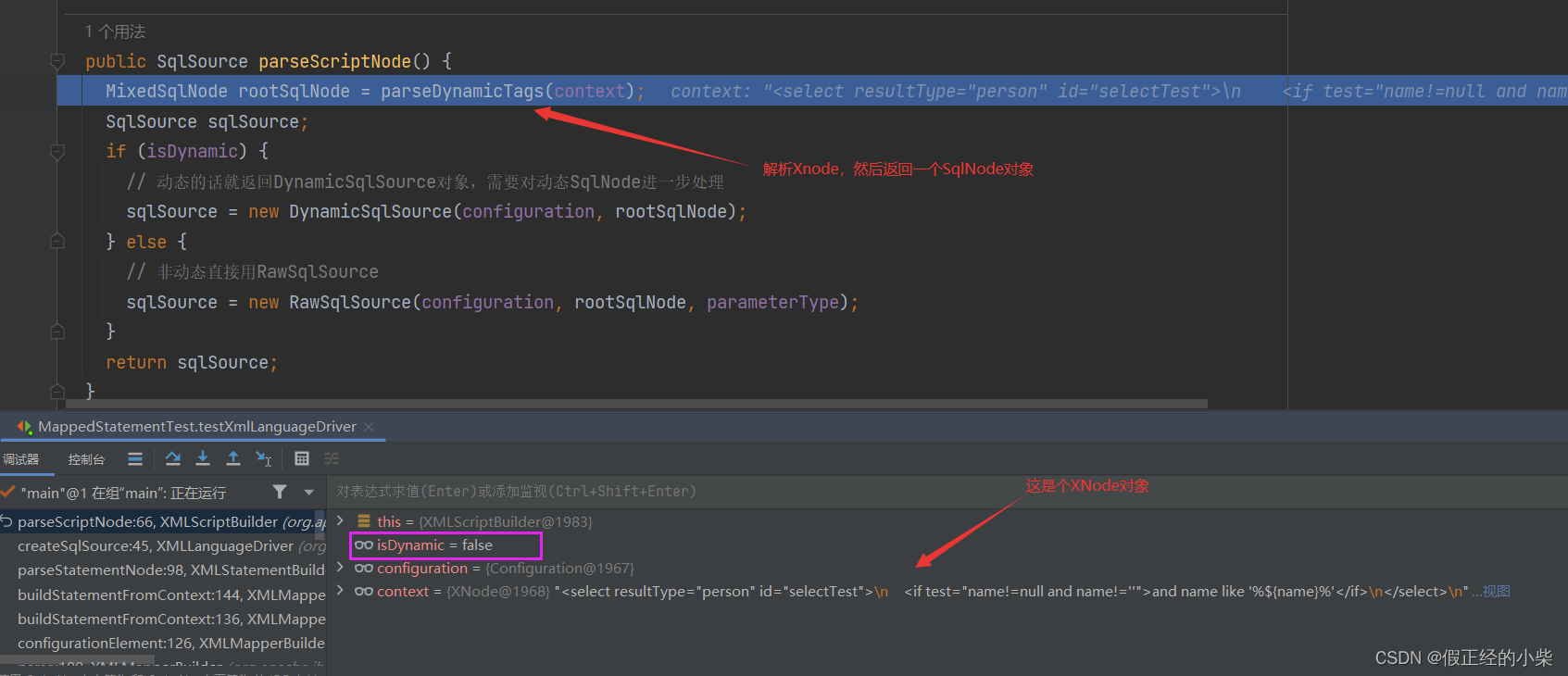Open the thread selector dropdown arrow
The width and height of the screenshot is (1568, 676).
pyautogui.click(x=309, y=492)
